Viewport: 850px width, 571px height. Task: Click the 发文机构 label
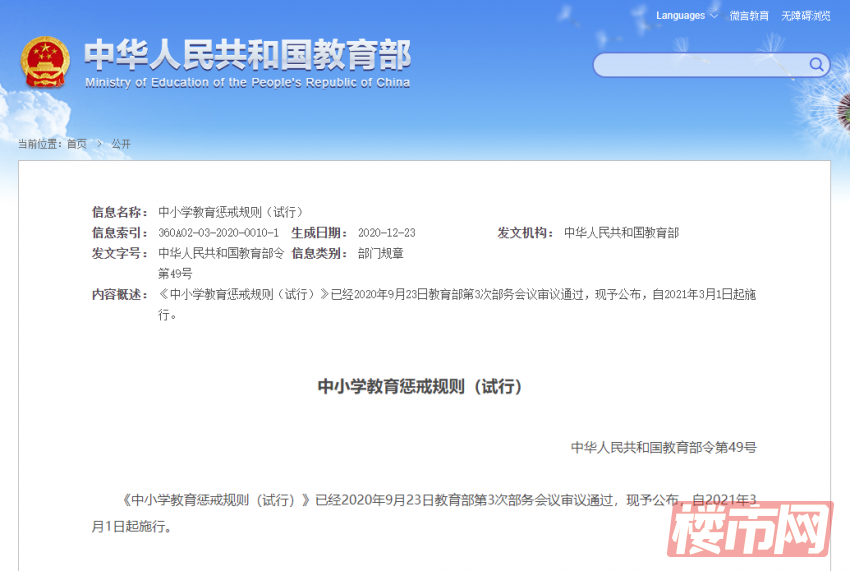tap(525, 233)
